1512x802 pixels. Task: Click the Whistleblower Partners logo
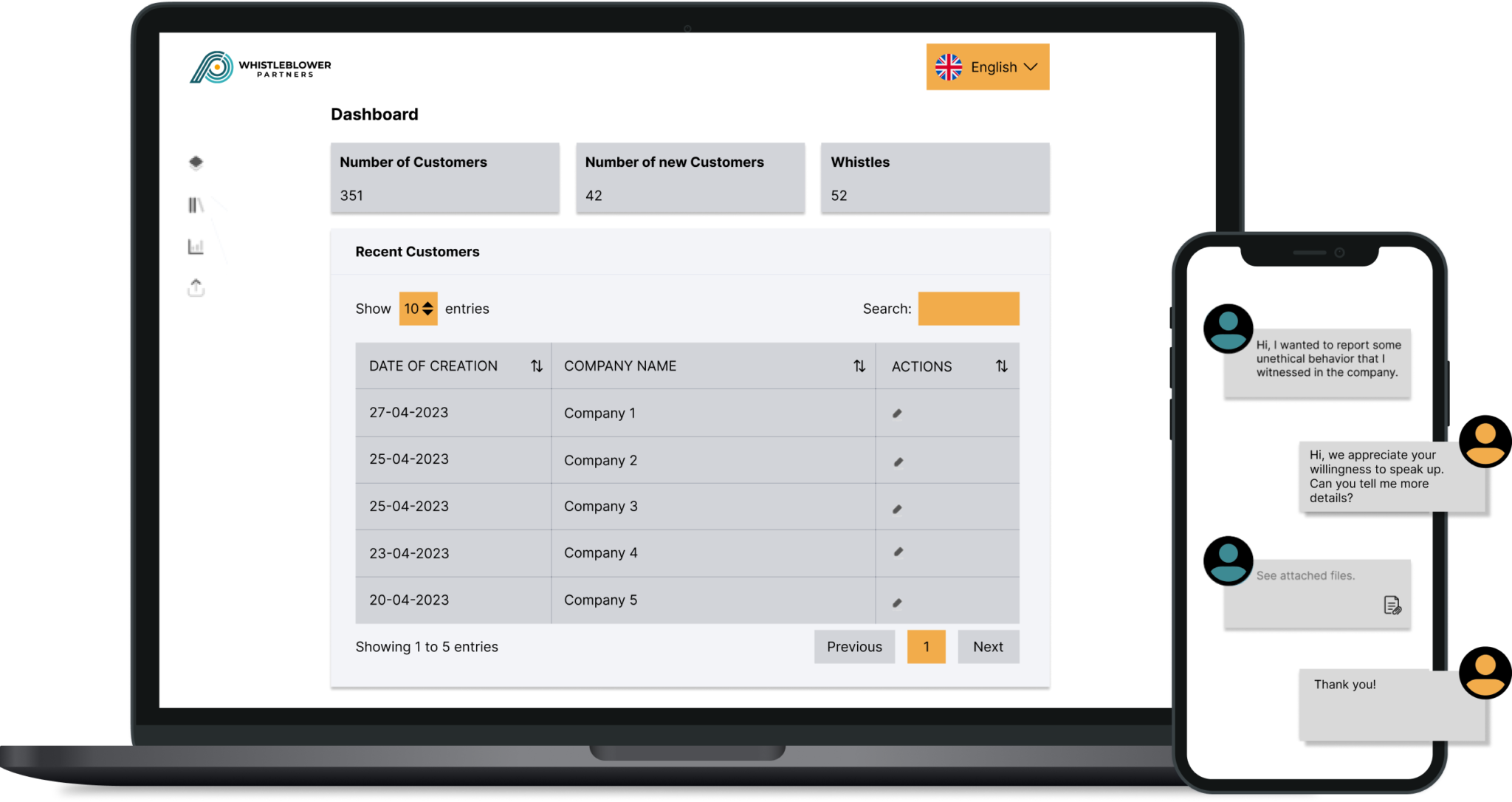coord(260,67)
